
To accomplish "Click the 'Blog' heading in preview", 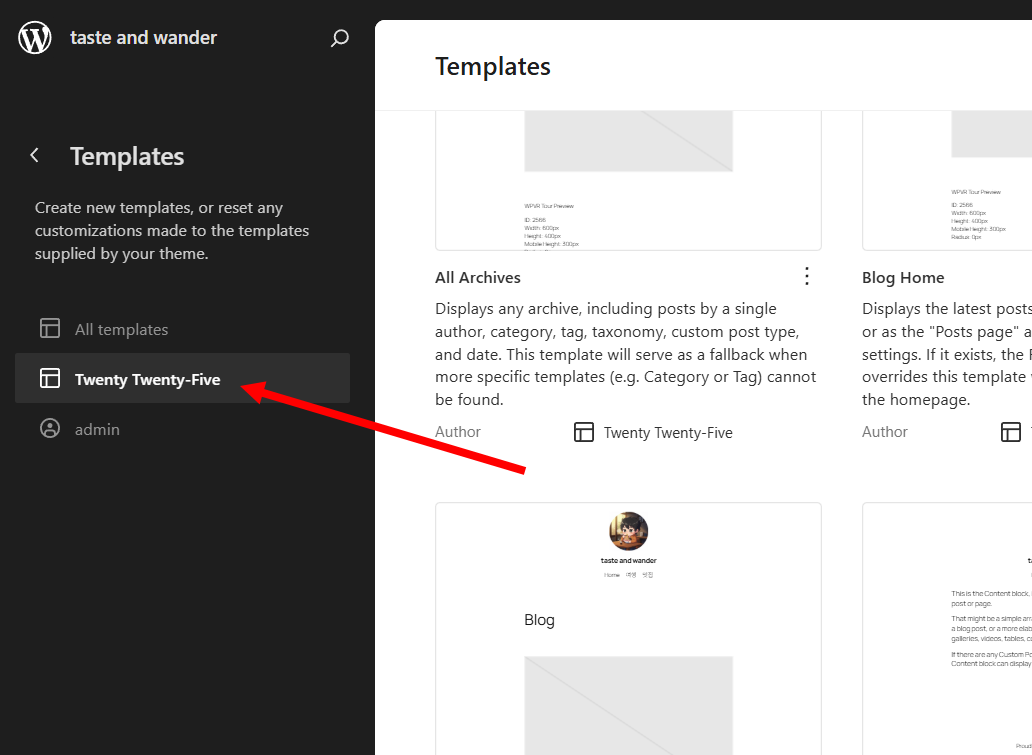I will pyautogui.click(x=539, y=620).
